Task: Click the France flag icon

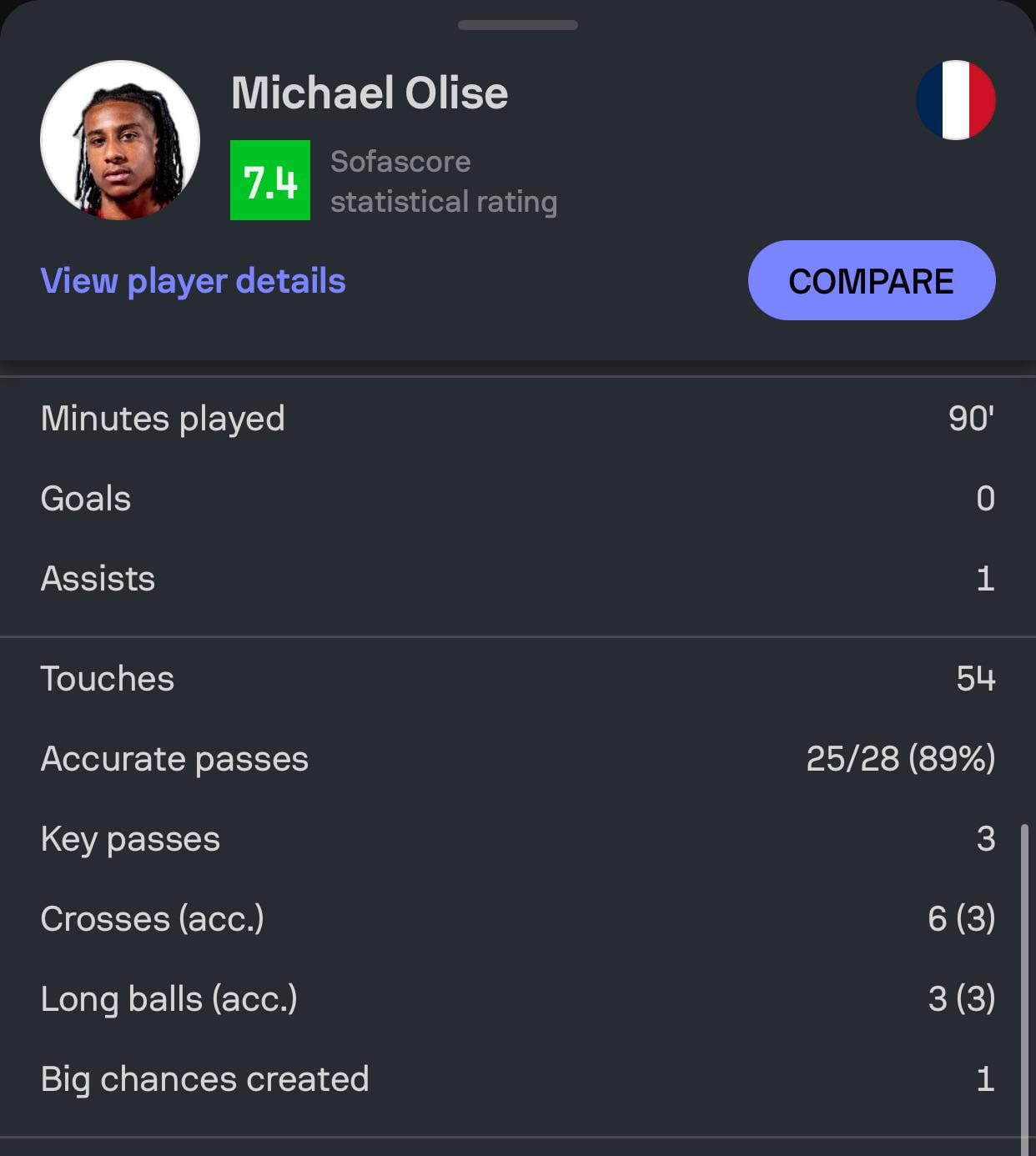Action: [x=955, y=100]
